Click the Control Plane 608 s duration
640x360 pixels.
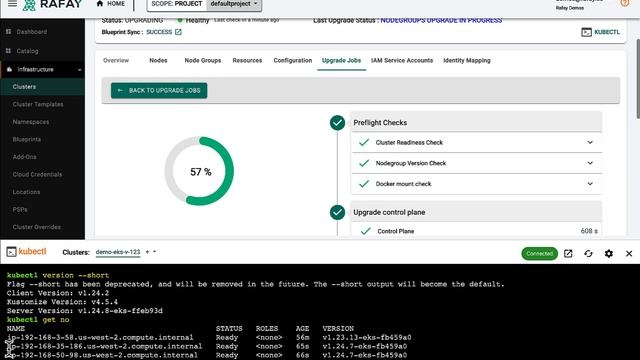tap(589, 231)
